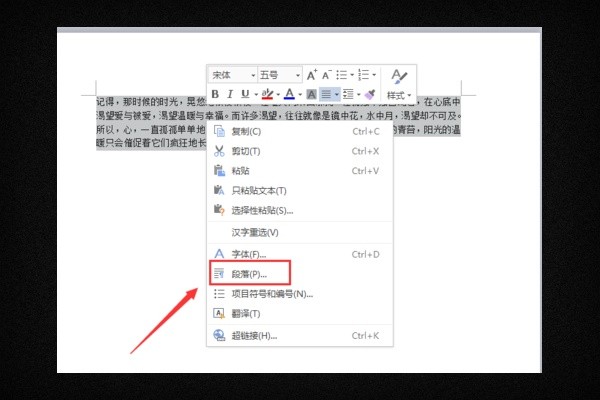Click the 样式 style brush icon

coord(399,76)
